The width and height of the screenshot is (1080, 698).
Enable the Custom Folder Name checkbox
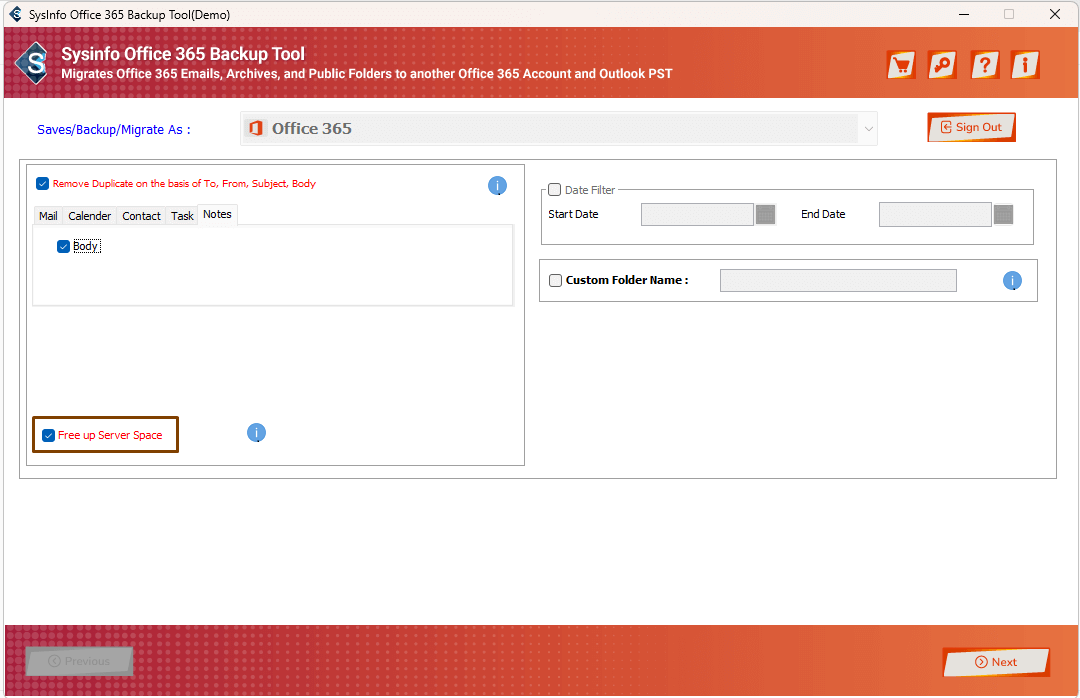click(x=555, y=280)
